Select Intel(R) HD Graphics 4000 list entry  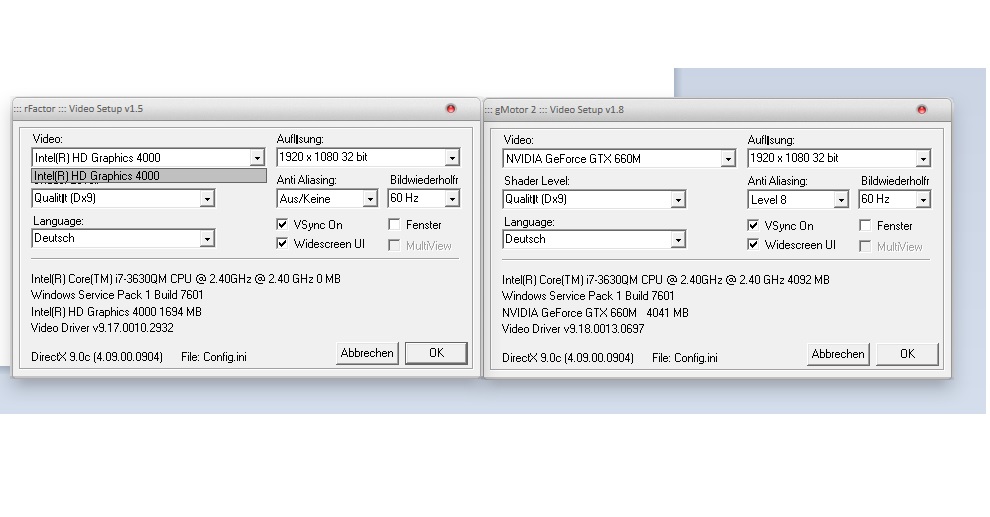click(148, 176)
